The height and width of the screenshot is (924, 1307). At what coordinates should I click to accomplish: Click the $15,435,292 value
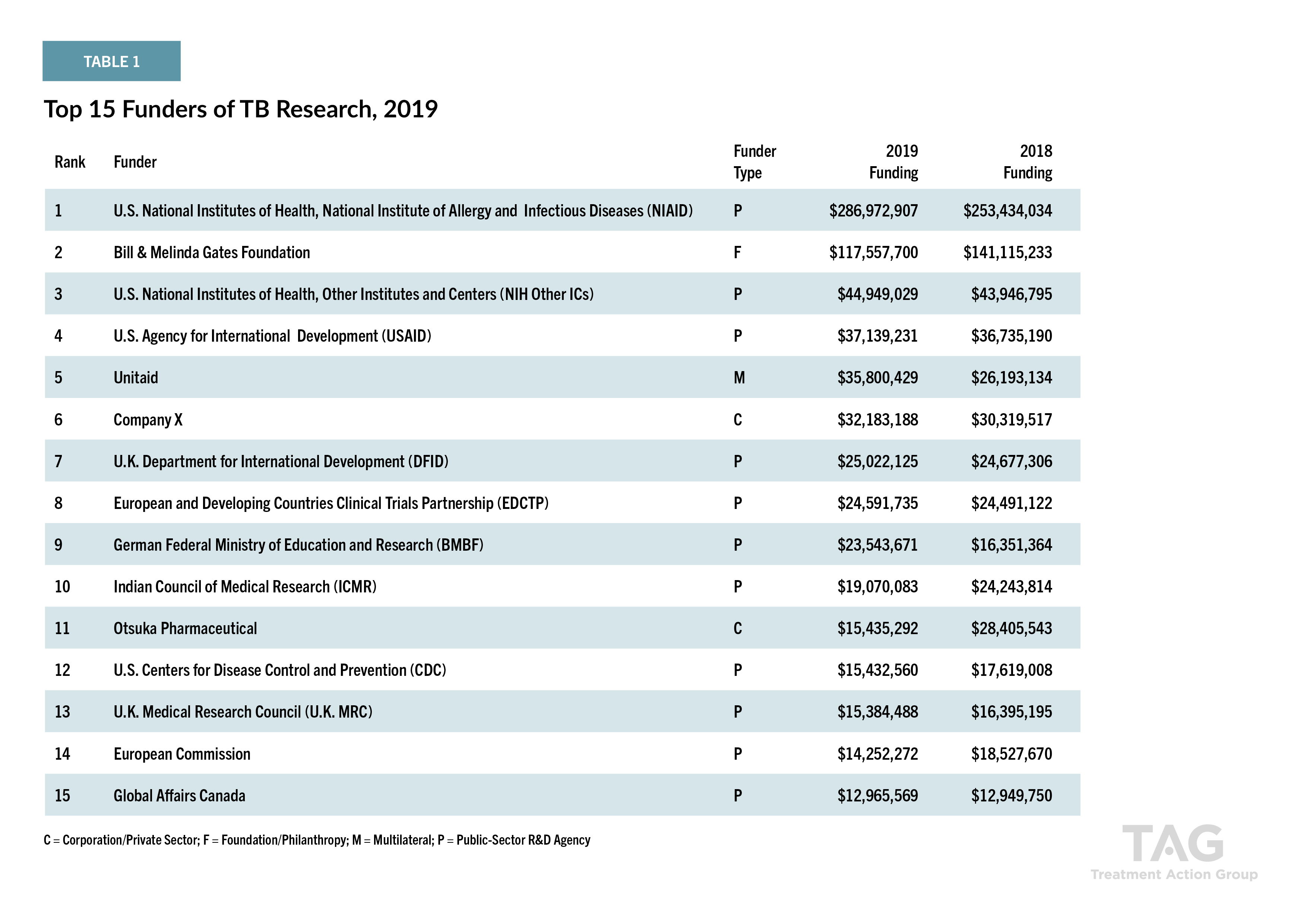tap(877, 629)
